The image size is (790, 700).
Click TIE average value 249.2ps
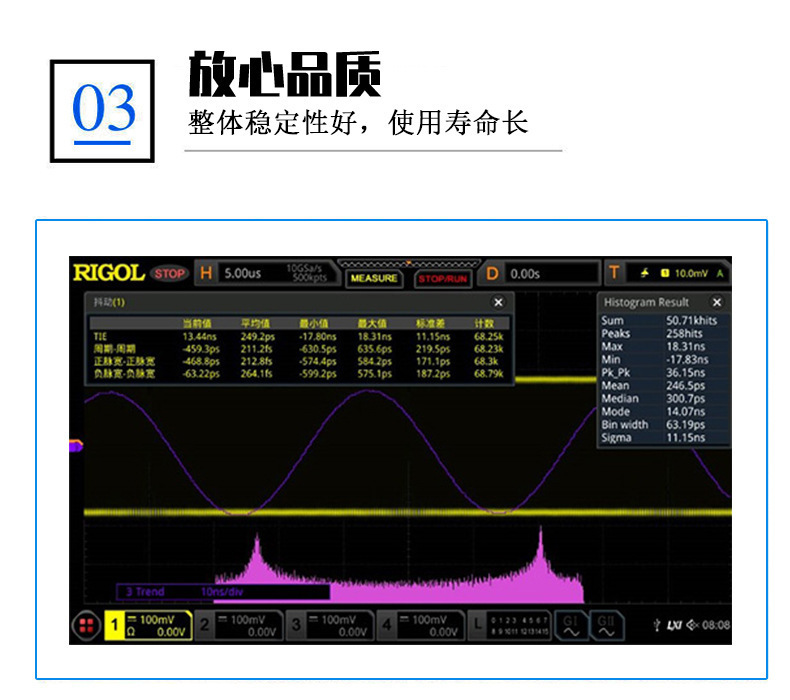tap(257, 337)
